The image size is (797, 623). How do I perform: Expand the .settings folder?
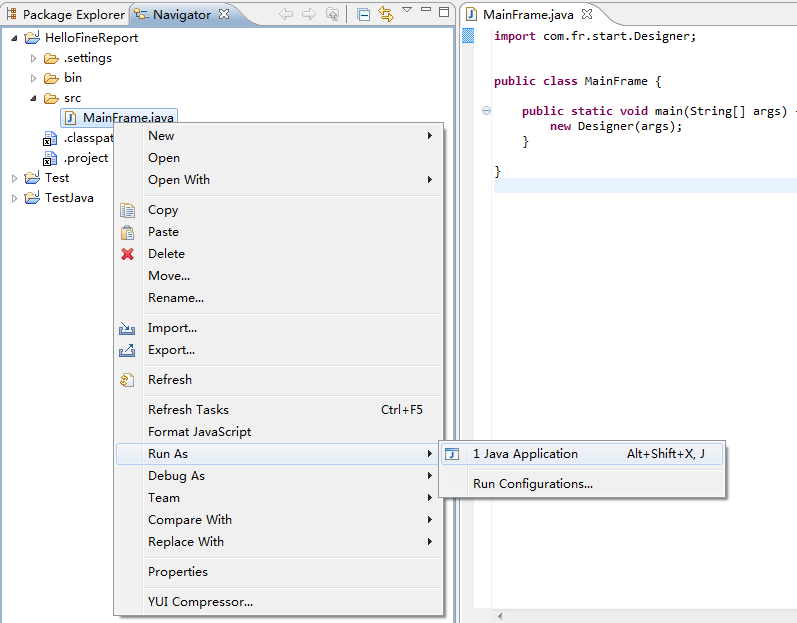(34, 58)
